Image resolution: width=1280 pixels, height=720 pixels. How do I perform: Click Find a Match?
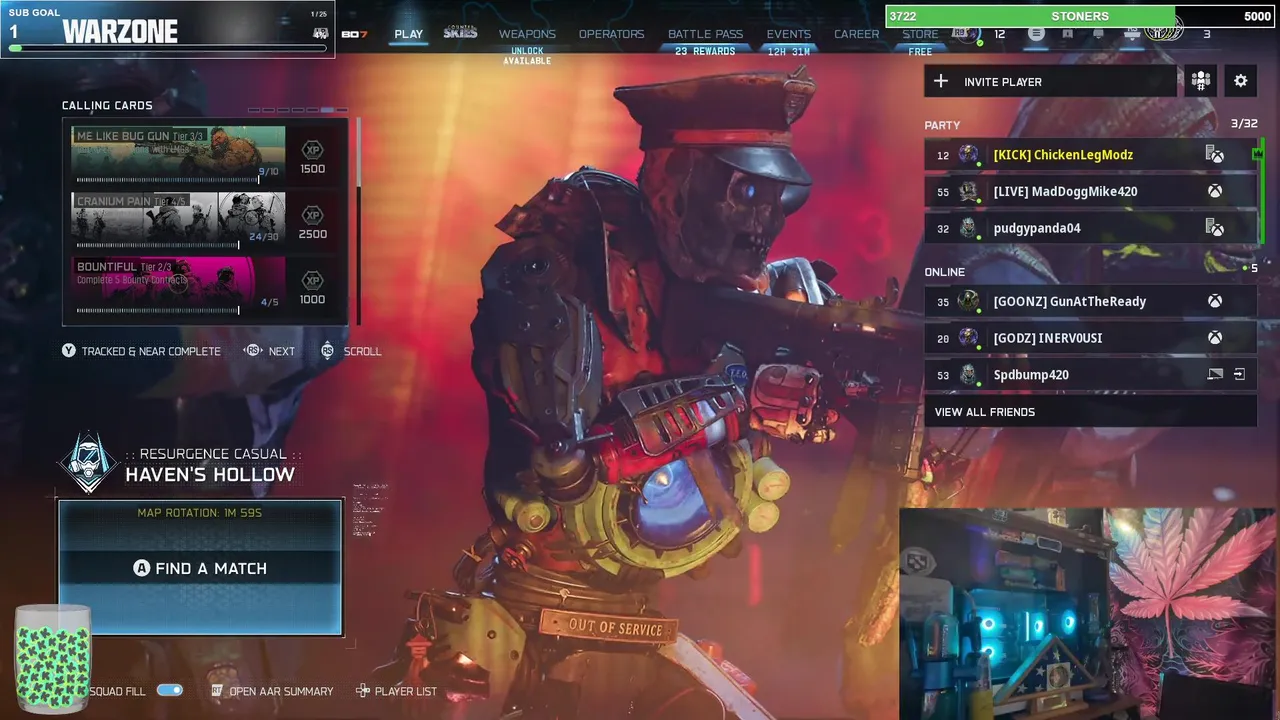[201, 568]
